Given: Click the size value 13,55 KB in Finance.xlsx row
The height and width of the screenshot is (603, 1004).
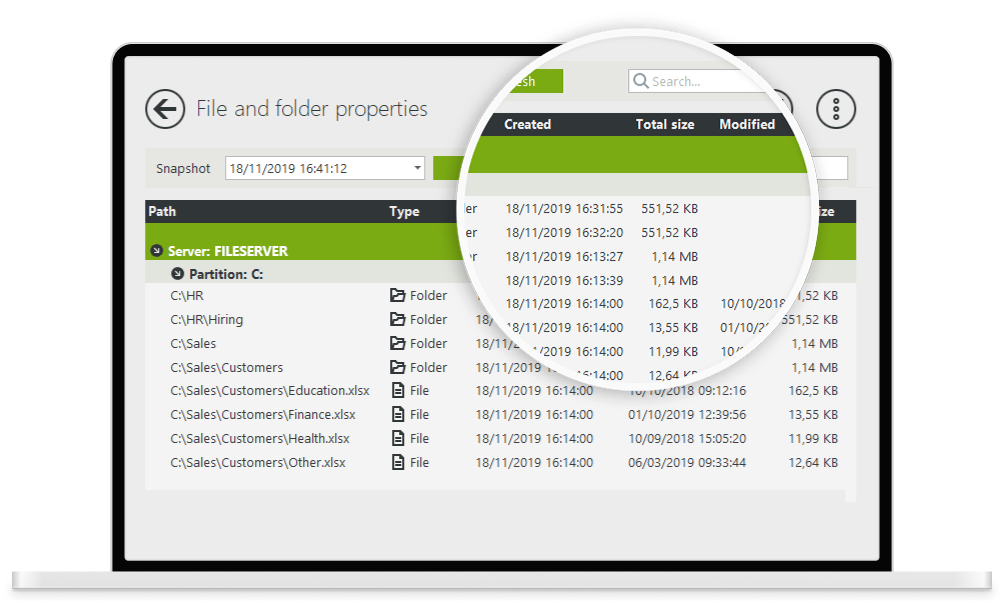Looking at the screenshot, I should (x=813, y=414).
